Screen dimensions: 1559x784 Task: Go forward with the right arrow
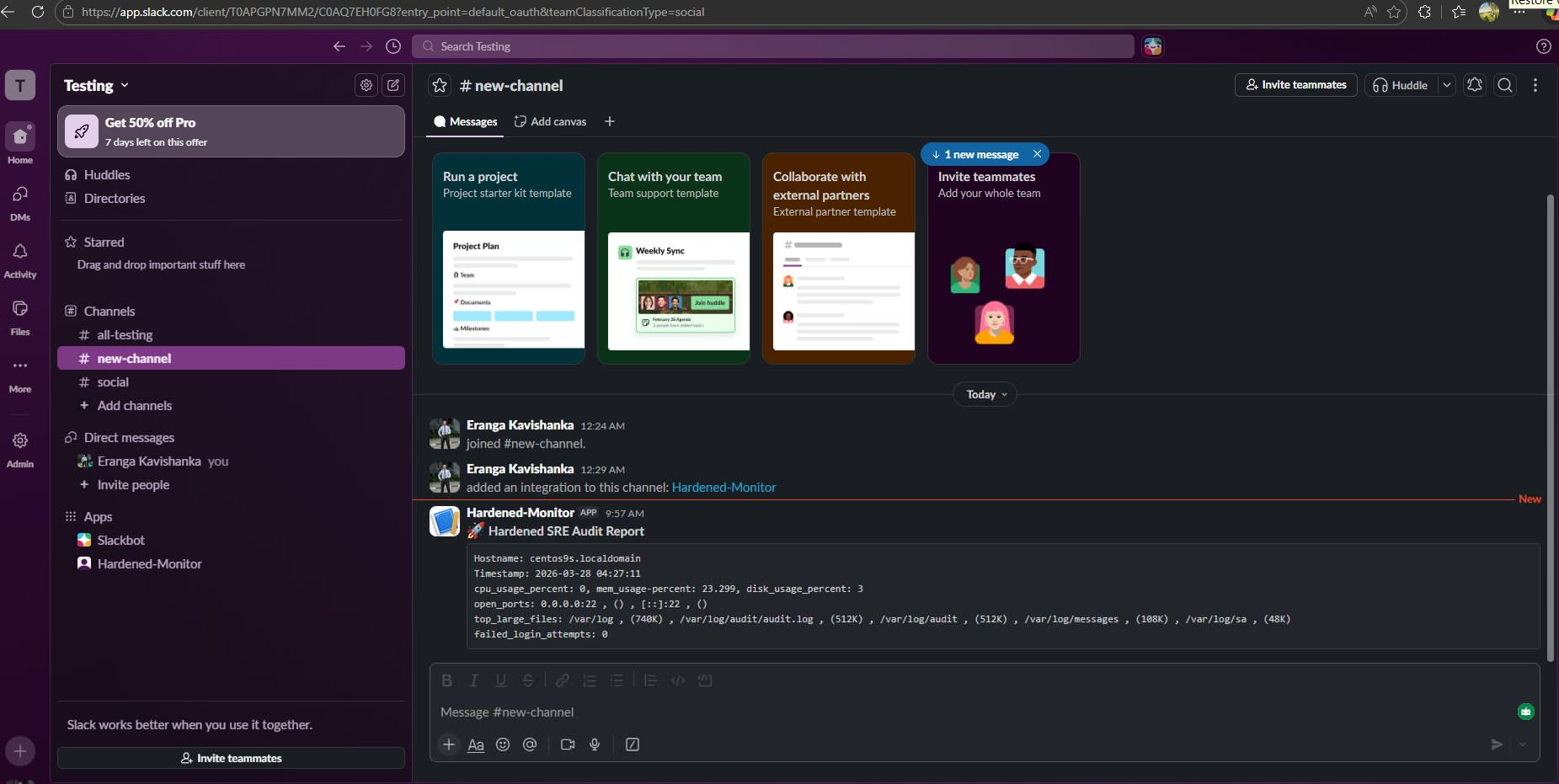pyautogui.click(x=366, y=46)
